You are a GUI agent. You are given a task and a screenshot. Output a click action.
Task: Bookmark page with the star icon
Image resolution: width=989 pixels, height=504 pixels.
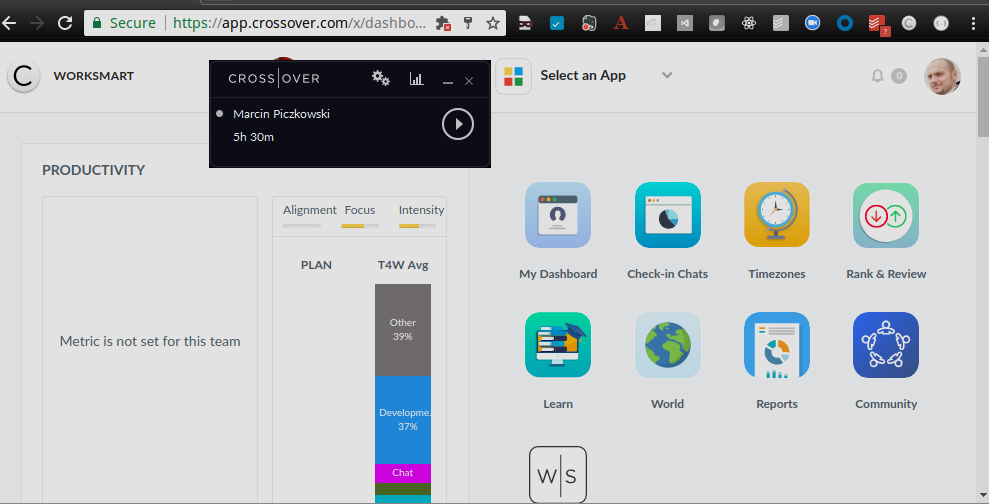493,22
